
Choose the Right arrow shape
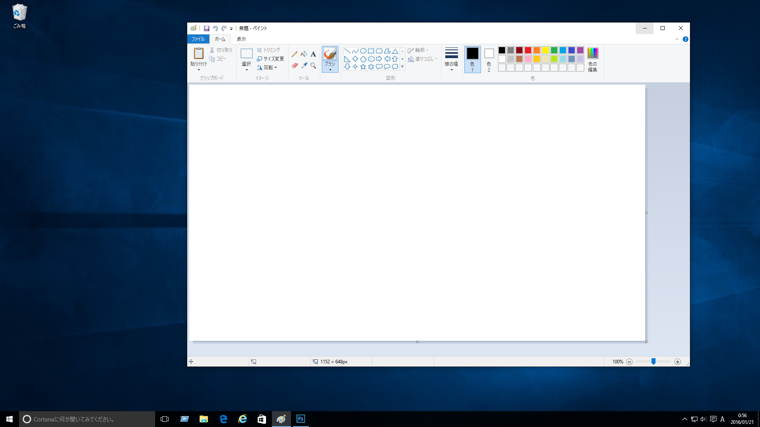coord(379,59)
